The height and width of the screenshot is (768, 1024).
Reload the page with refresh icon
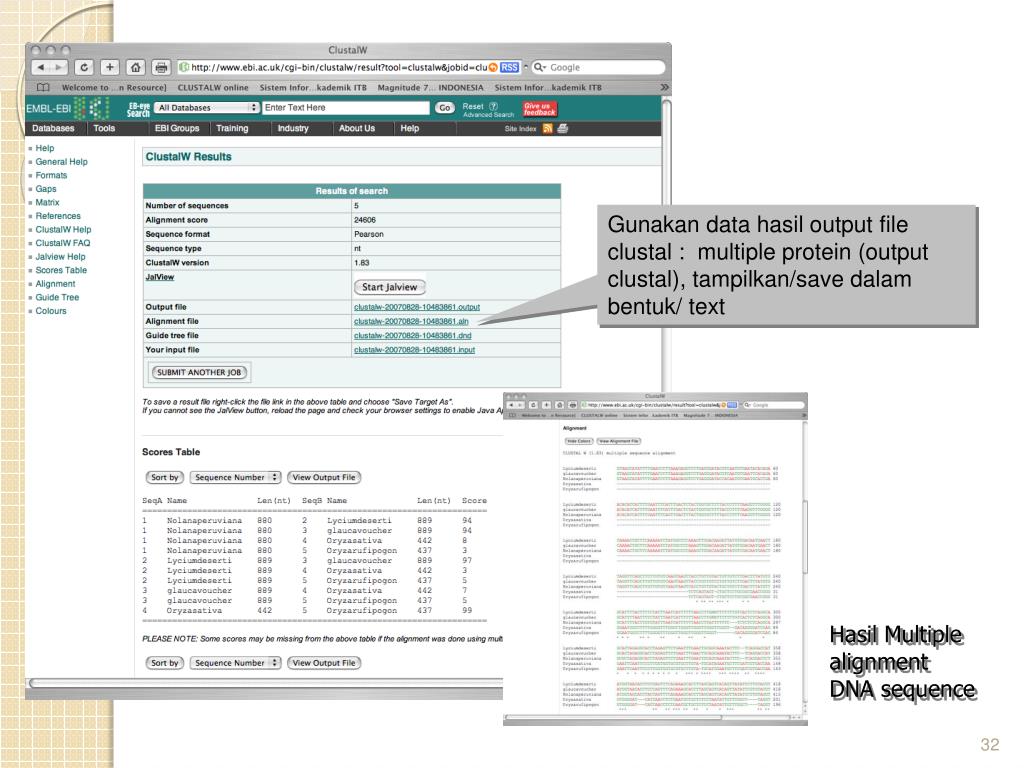[84, 67]
